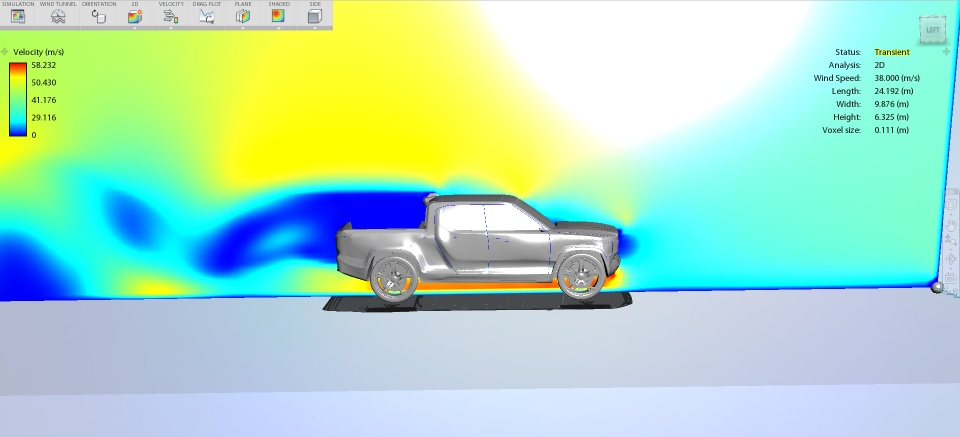Click the ORIENTATION toolbar label
The width and height of the screenshot is (960, 437).
[x=99, y=4]
